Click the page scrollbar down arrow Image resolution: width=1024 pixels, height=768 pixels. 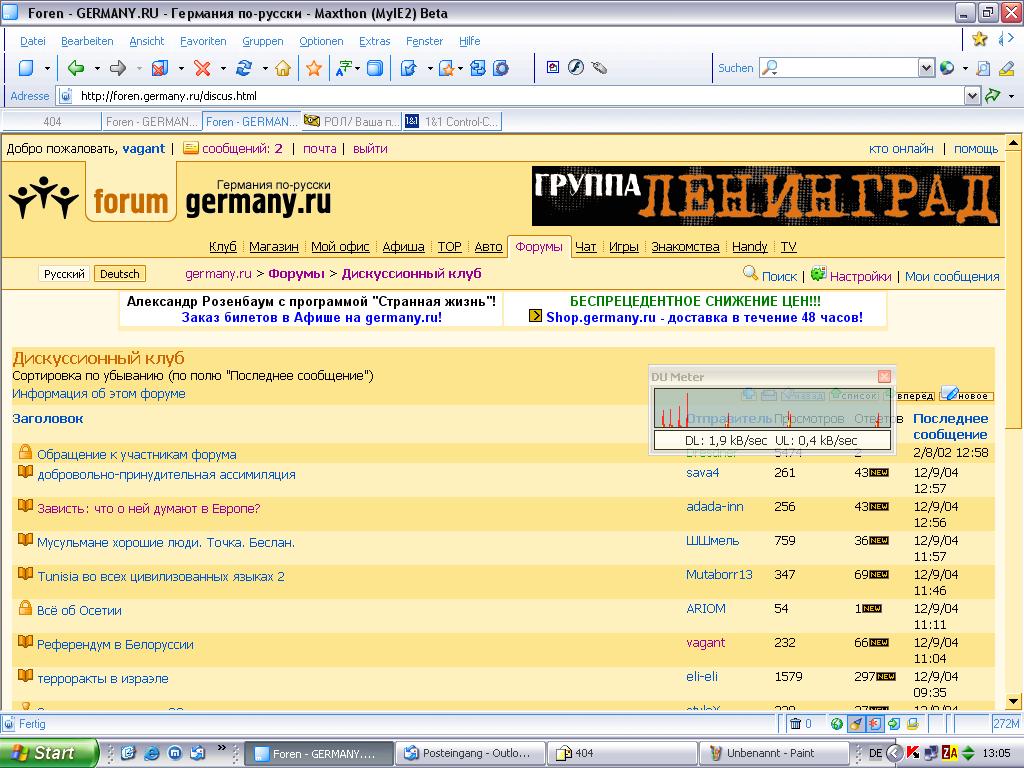(1013, 702)
